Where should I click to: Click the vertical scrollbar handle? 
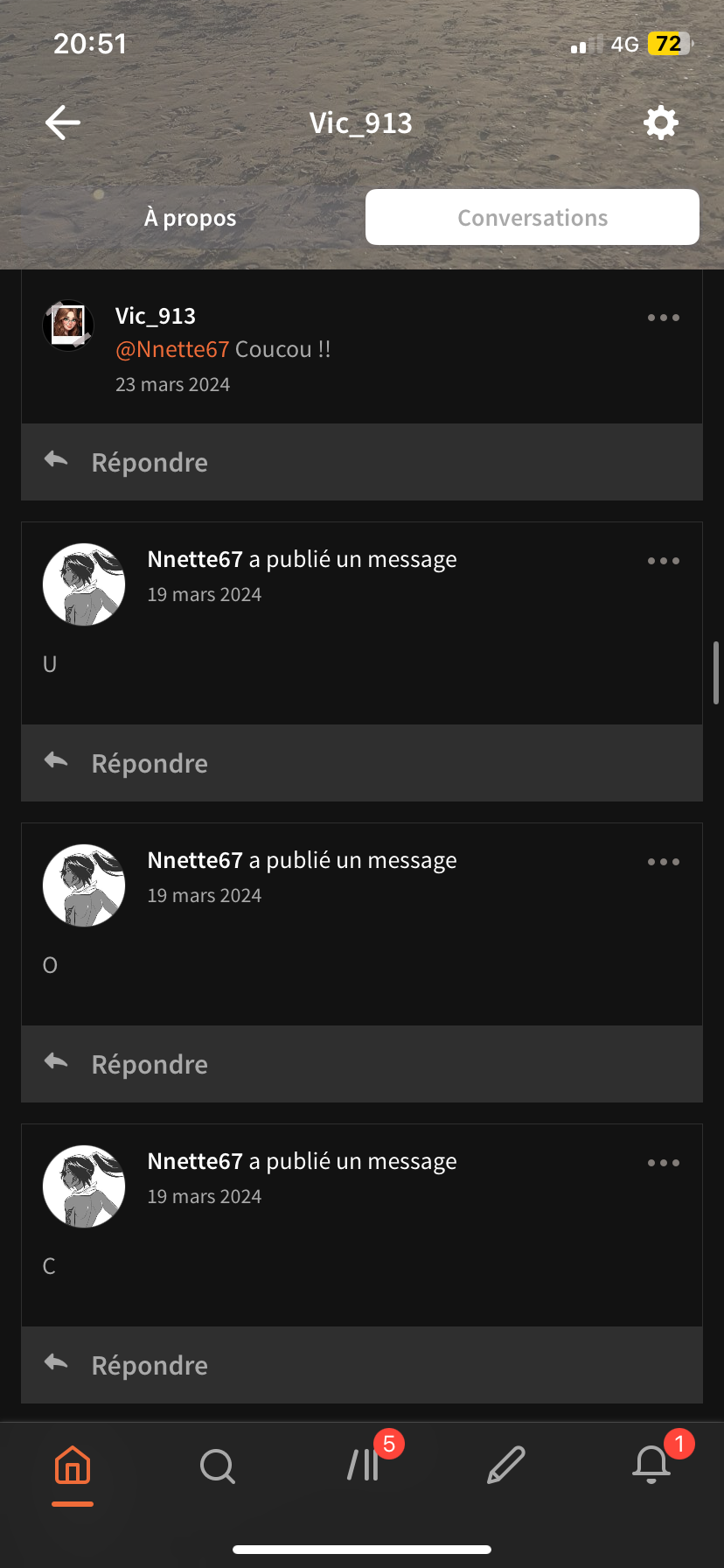(x=716, y=673)
